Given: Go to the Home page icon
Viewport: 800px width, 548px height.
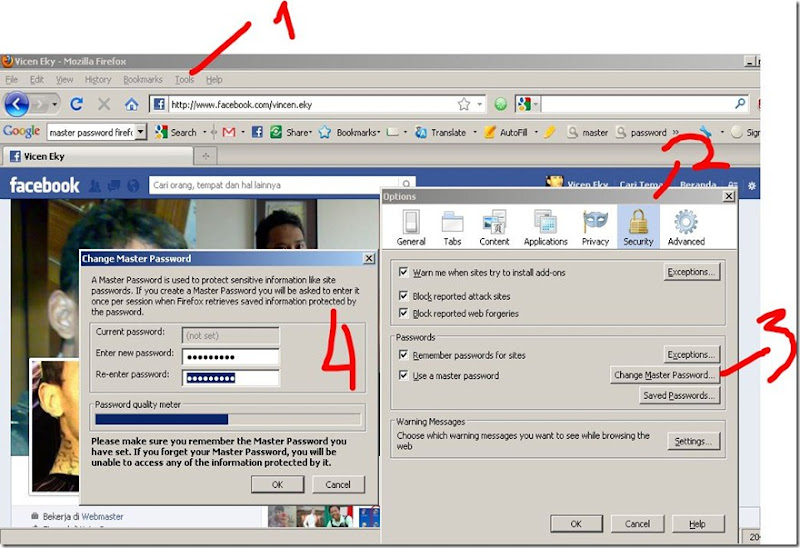Looking at the screenshot, I should [132, 105].
